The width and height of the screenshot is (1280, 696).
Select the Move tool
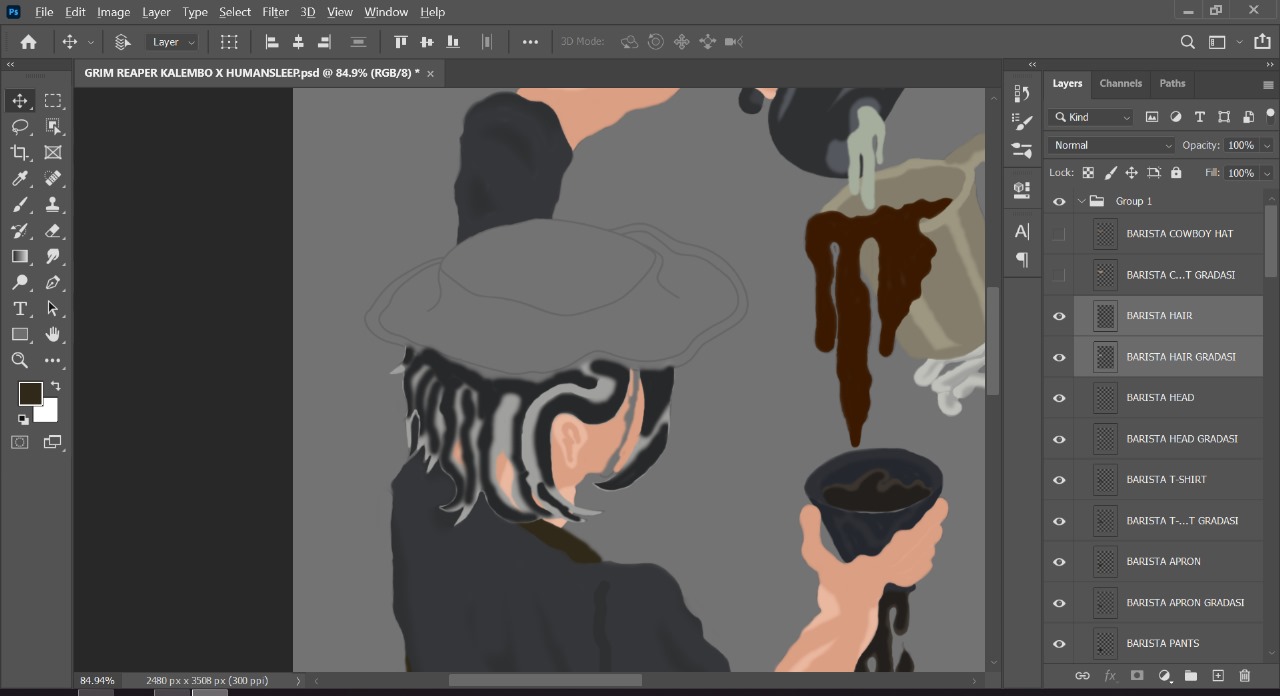coord(20,101)
